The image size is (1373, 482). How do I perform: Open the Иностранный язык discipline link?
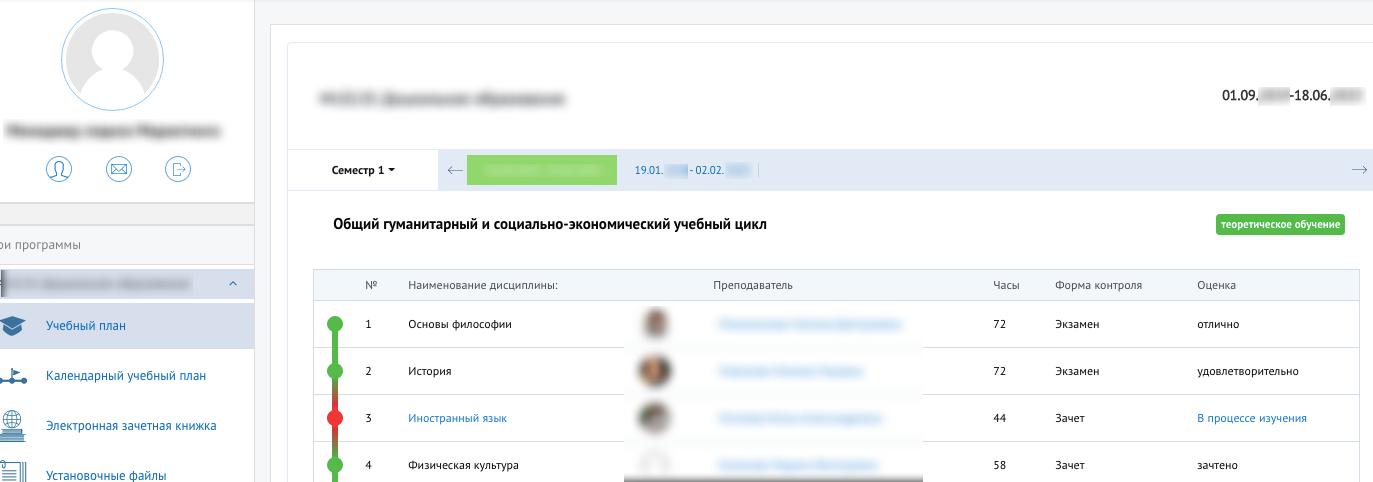click(457, 418)
